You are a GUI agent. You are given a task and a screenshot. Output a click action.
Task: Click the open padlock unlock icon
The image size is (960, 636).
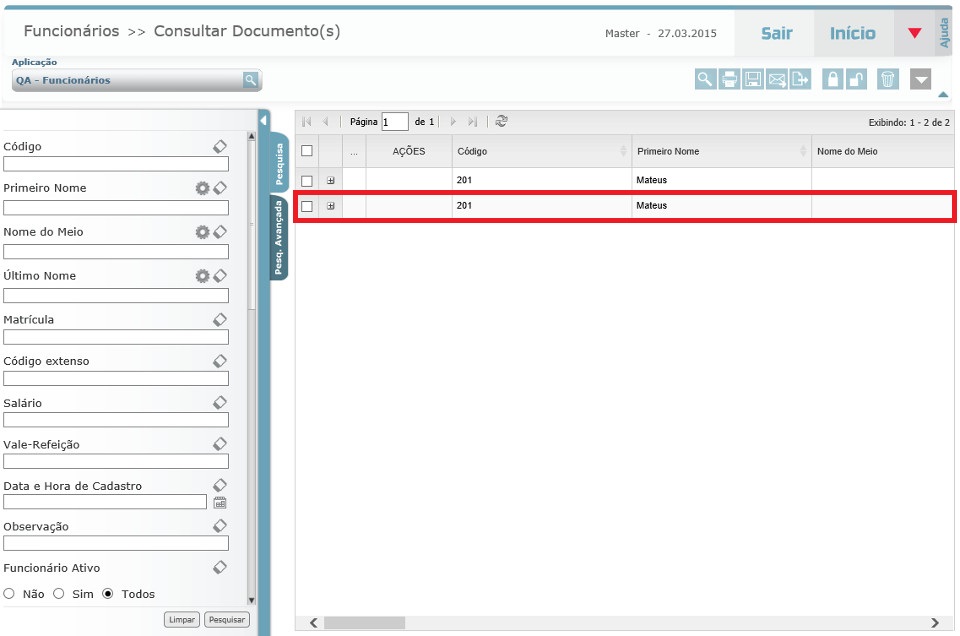[856, 80]
